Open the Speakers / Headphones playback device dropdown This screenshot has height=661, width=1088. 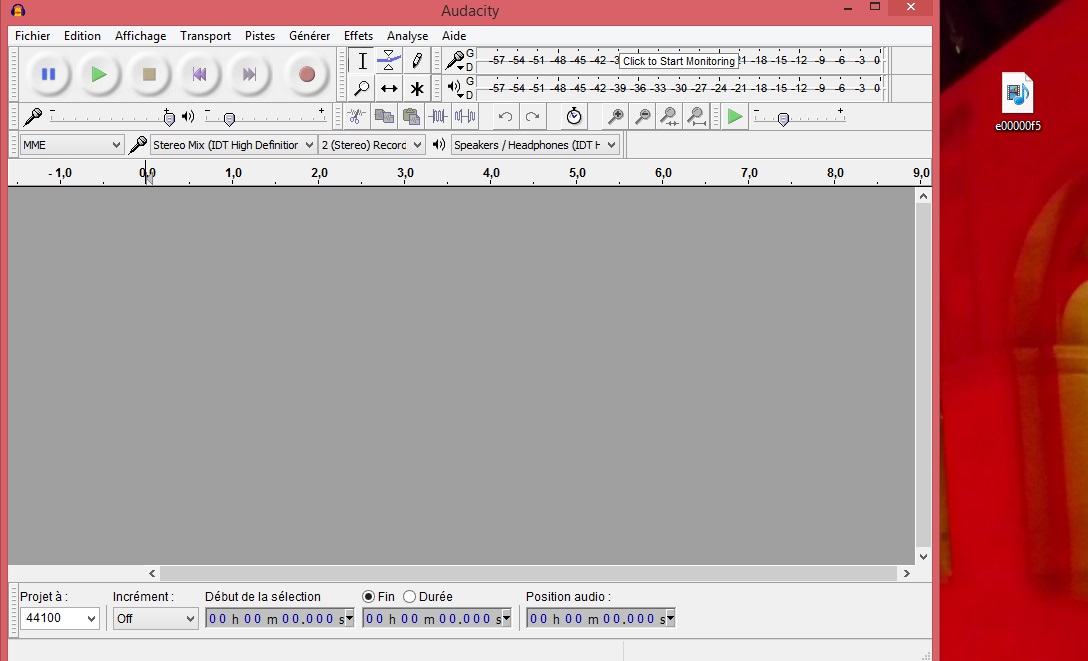coord(534,145)
